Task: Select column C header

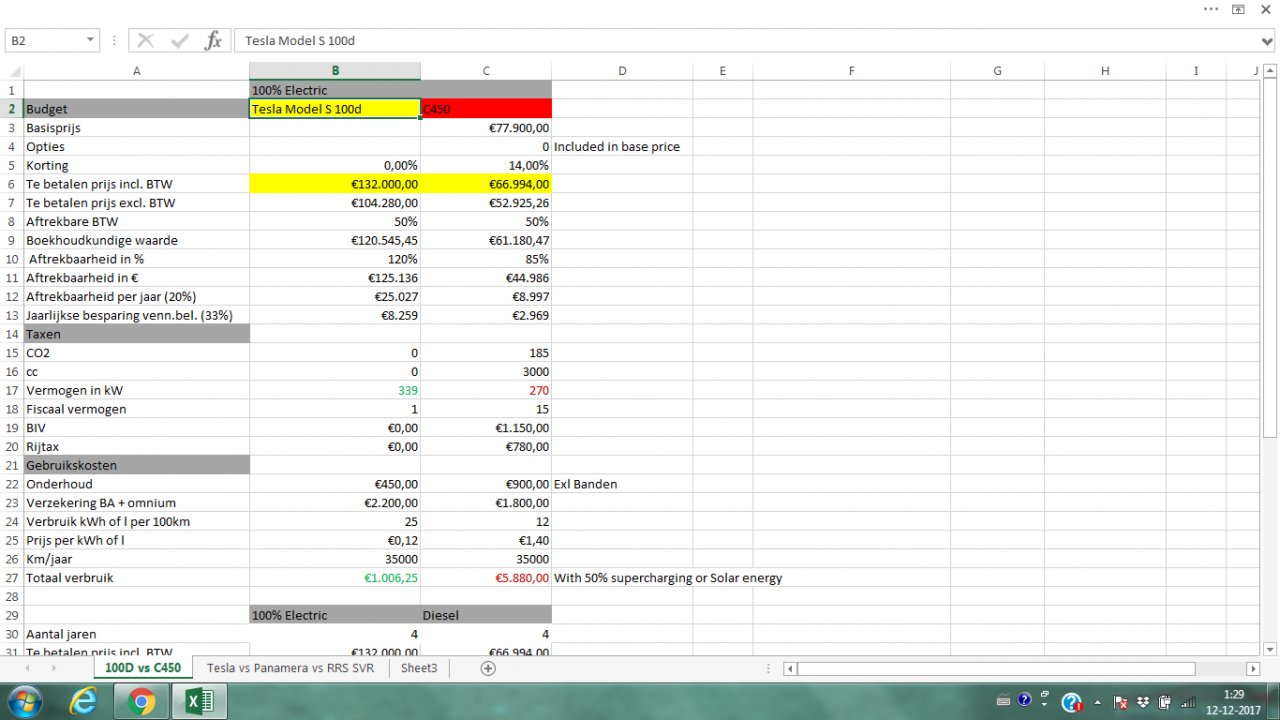Action: point(486,71)
